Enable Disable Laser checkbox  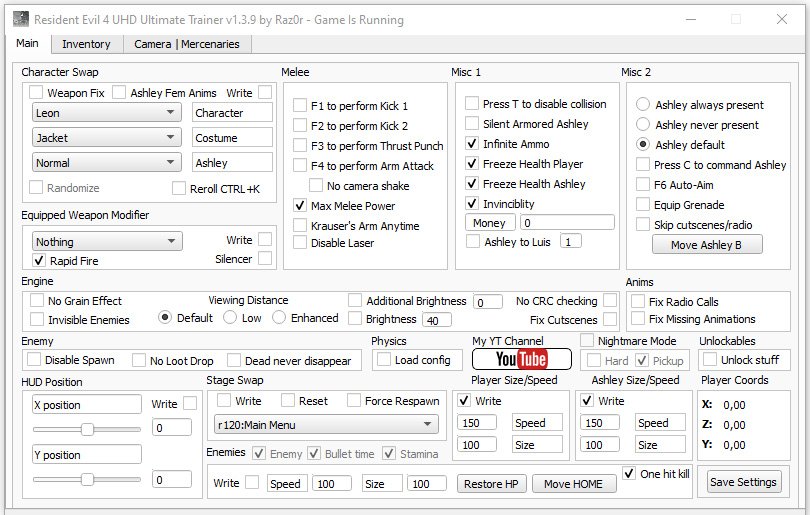[300, 242]
